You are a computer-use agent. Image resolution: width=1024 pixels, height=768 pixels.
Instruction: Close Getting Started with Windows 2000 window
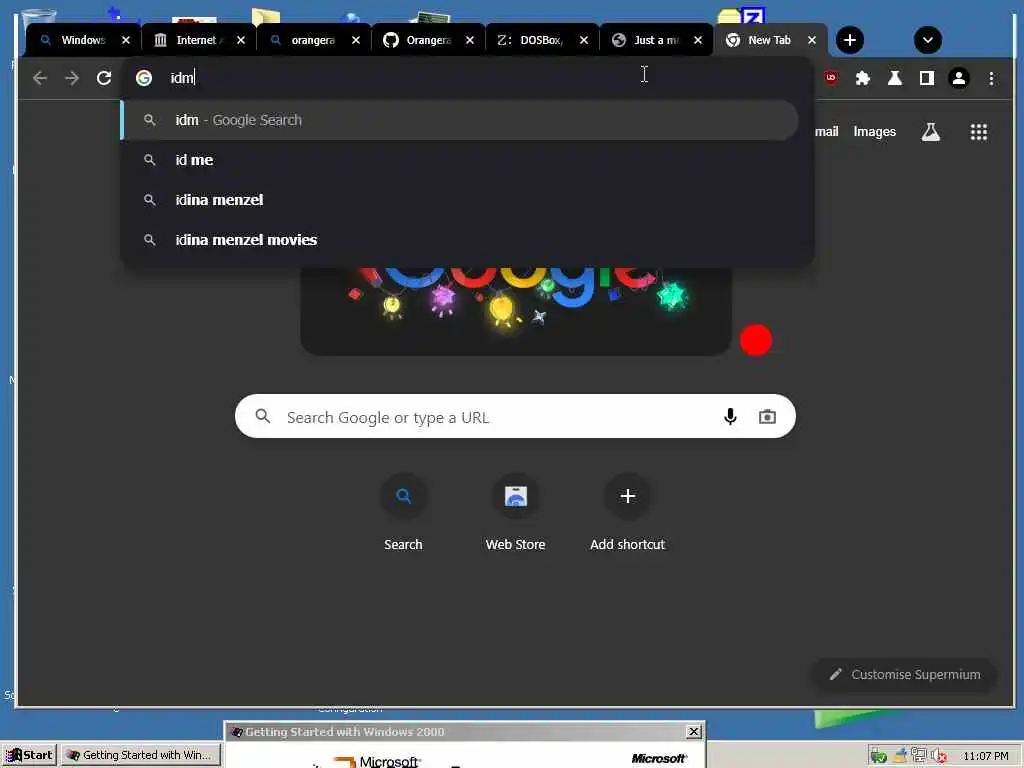(694, 731)
